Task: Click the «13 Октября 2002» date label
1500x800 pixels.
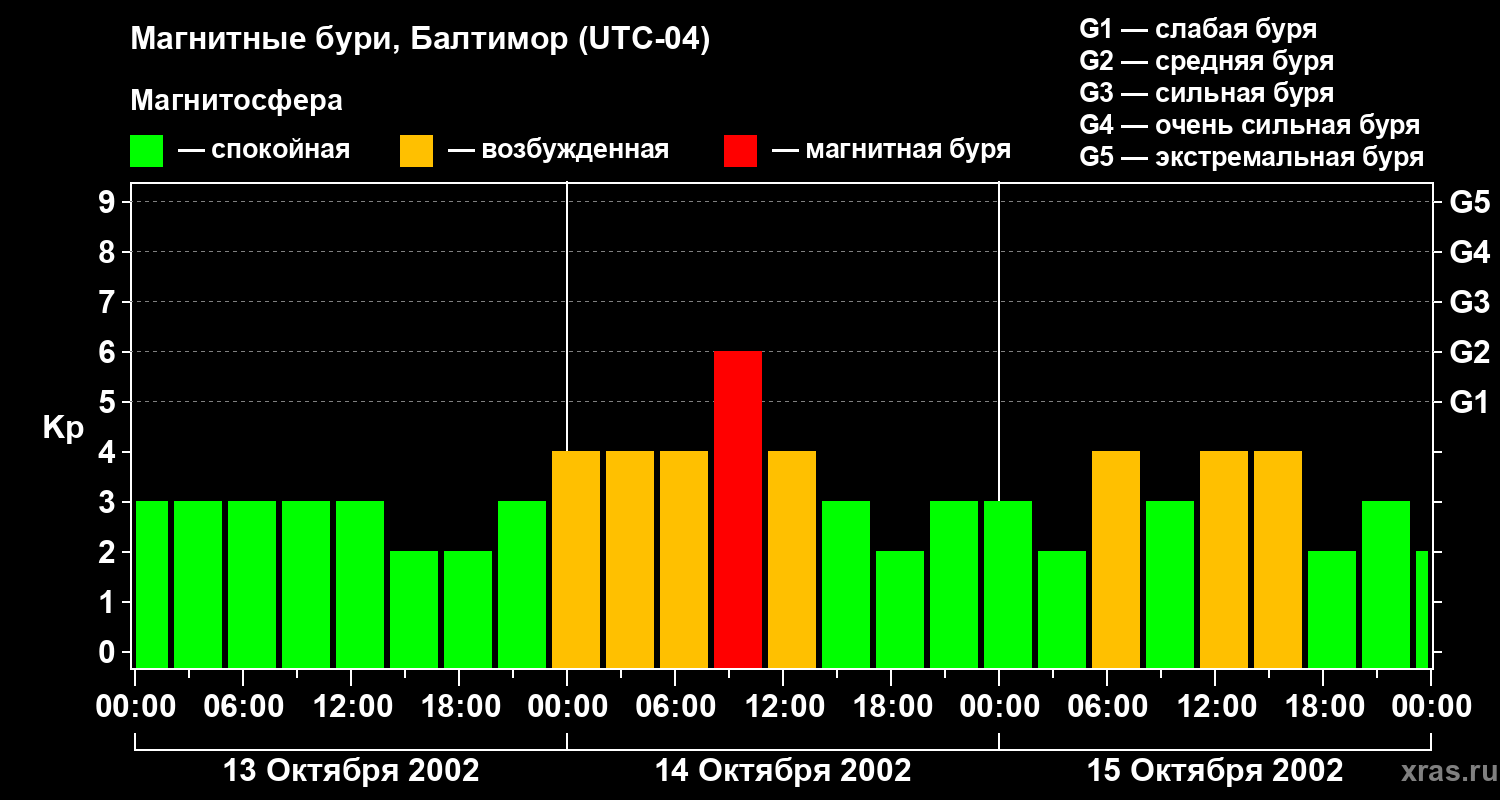Action: 351,771
